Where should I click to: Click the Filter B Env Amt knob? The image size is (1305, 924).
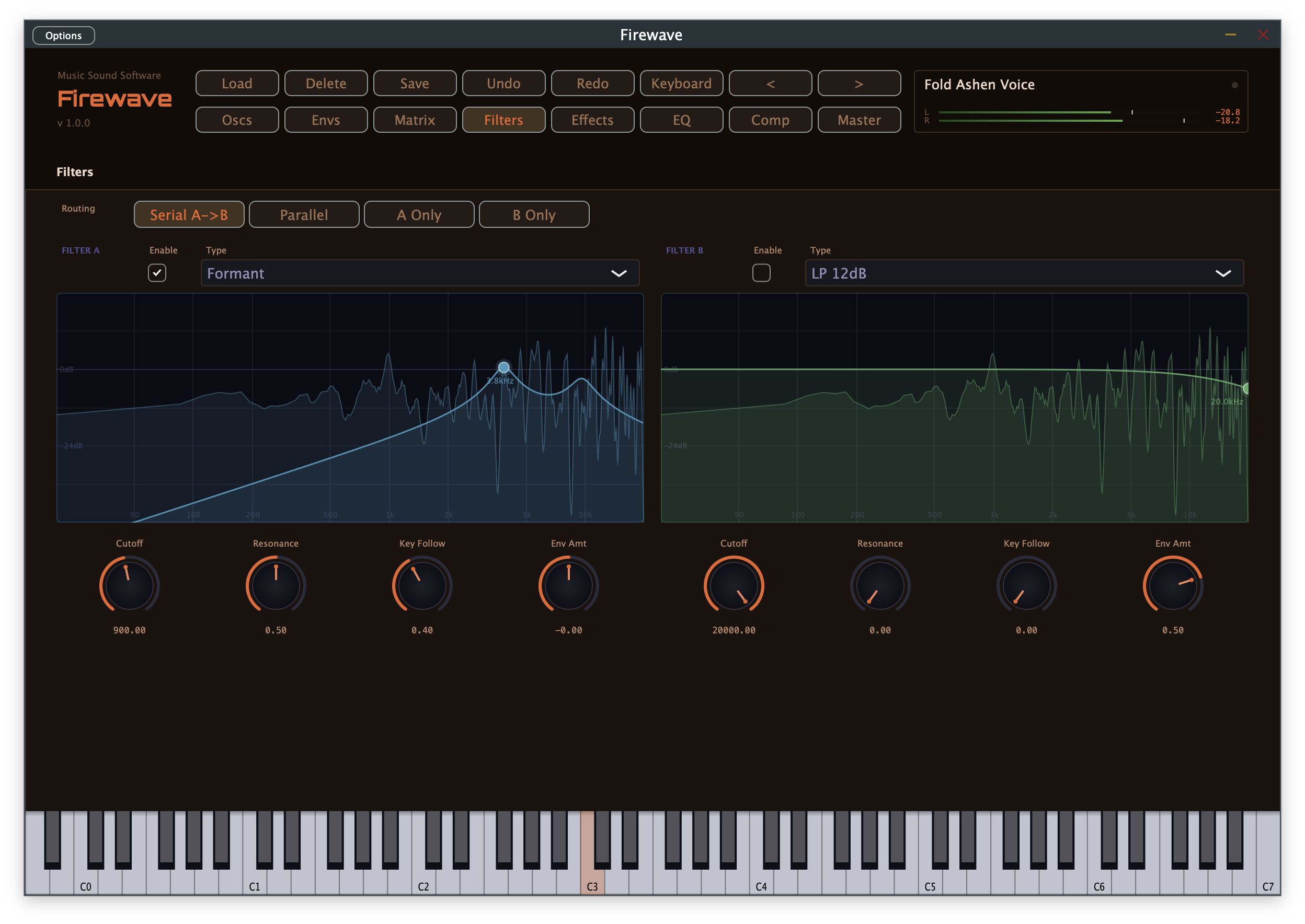click(x=1172, y=585)
